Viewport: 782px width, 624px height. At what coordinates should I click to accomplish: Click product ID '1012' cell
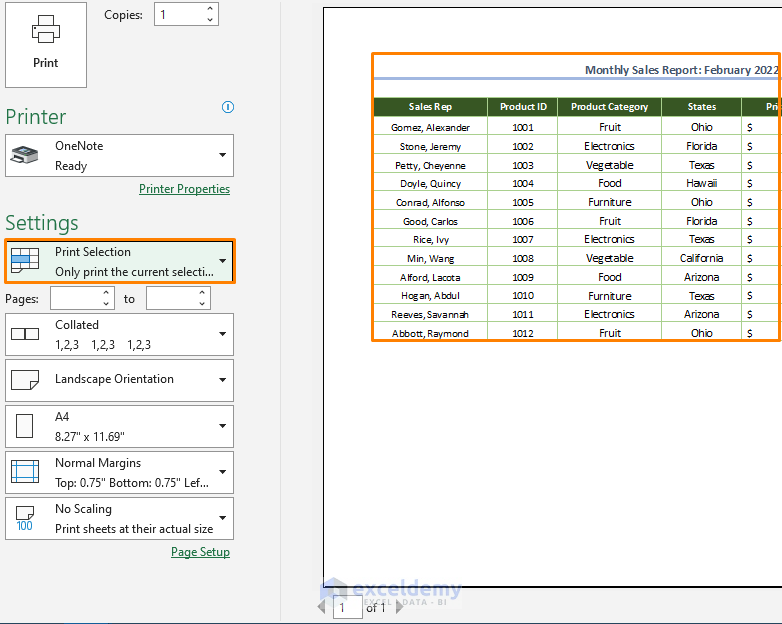pos(523,333)
